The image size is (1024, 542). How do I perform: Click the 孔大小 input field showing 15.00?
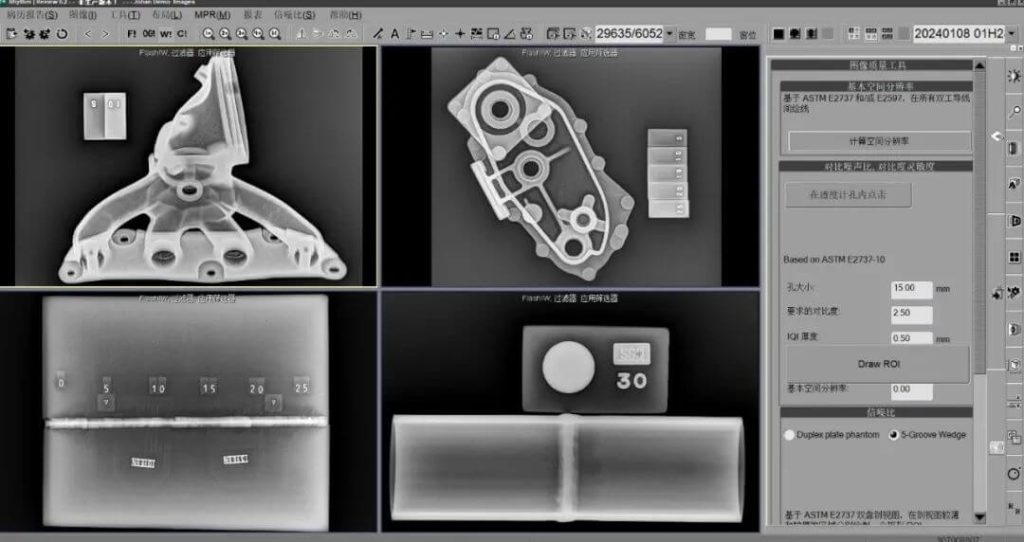911,289
